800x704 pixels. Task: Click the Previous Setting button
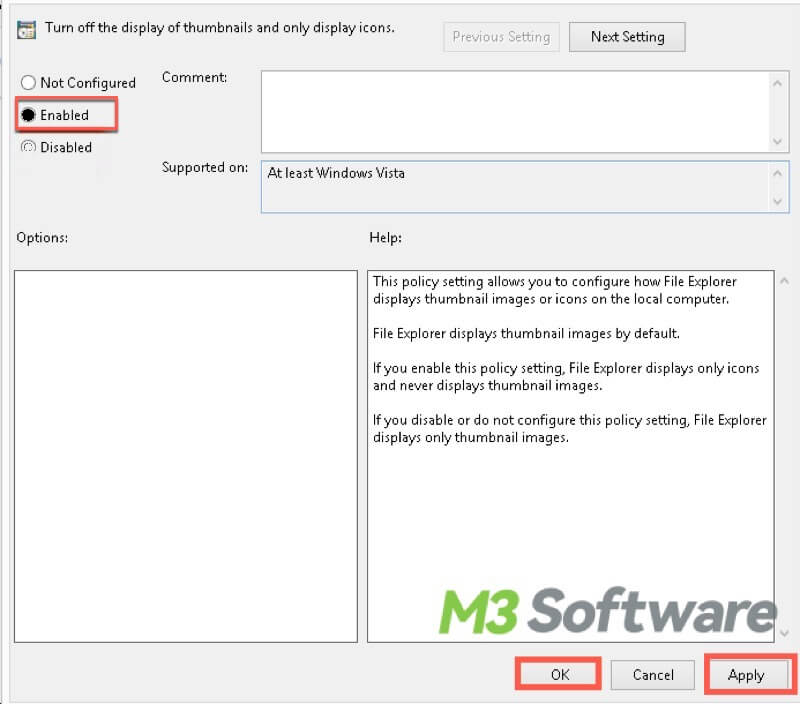pos(501,37)
